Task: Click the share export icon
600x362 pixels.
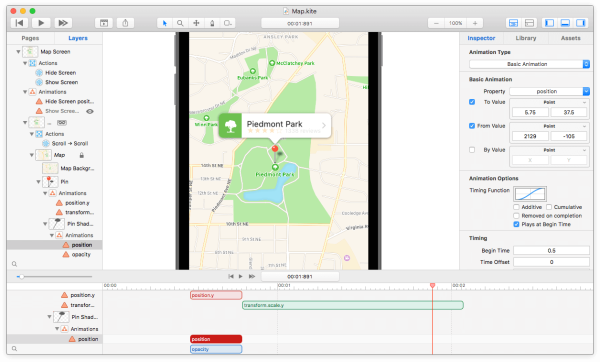Action: pos(125,23)
